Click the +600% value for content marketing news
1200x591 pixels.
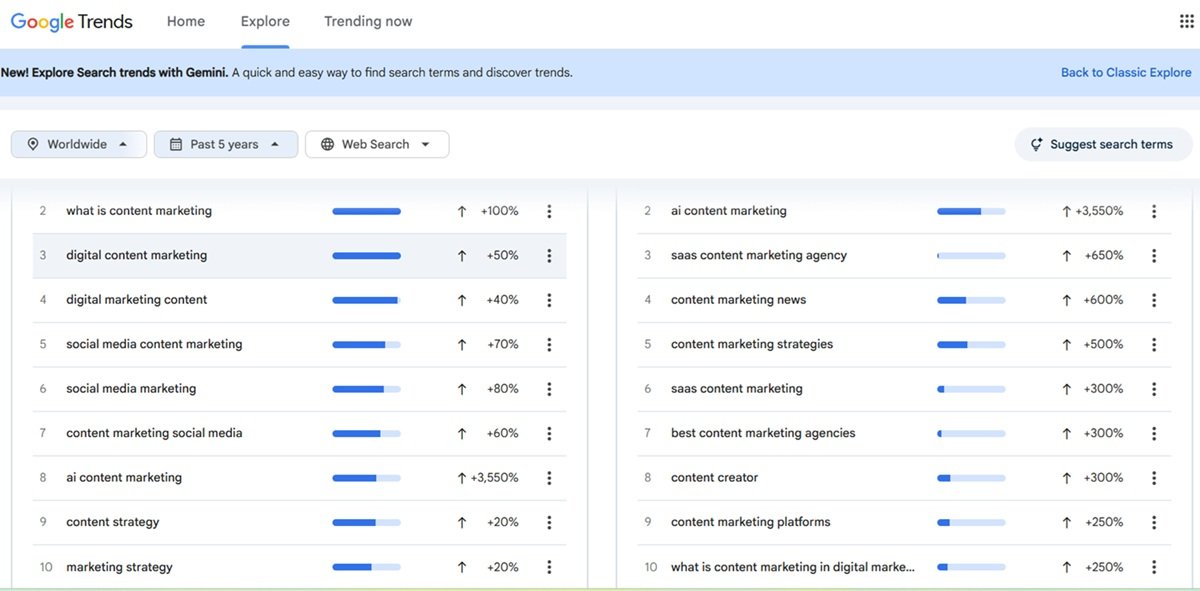click(x=1104, y=300)
